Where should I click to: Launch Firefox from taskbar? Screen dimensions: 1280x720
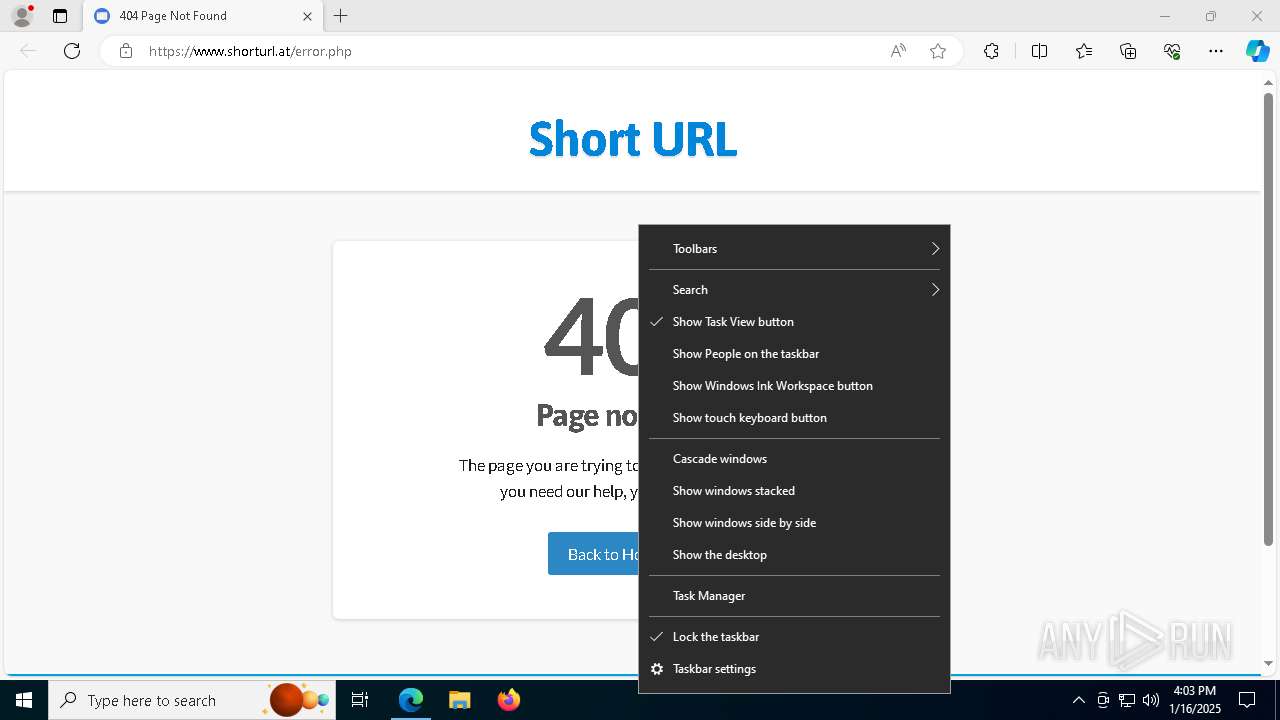coord(508,700)
